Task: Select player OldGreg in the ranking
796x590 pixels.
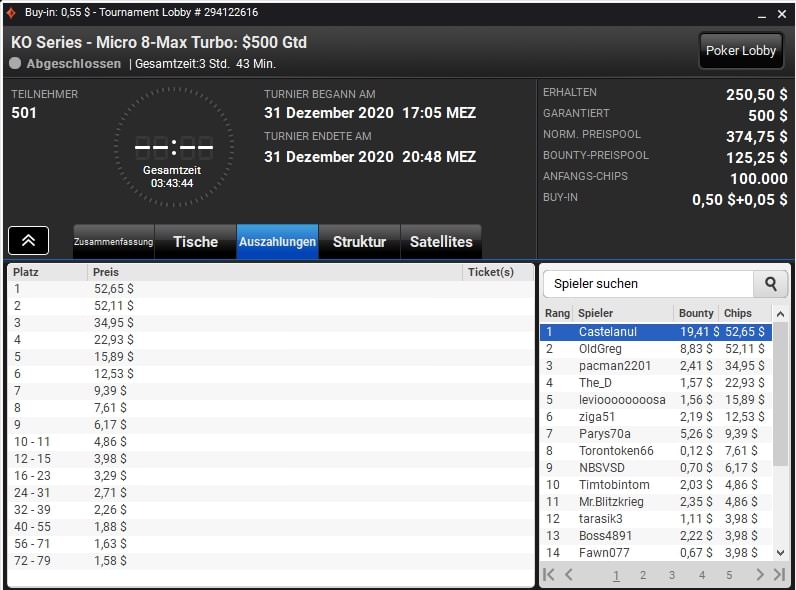Action: coord(600,349)
